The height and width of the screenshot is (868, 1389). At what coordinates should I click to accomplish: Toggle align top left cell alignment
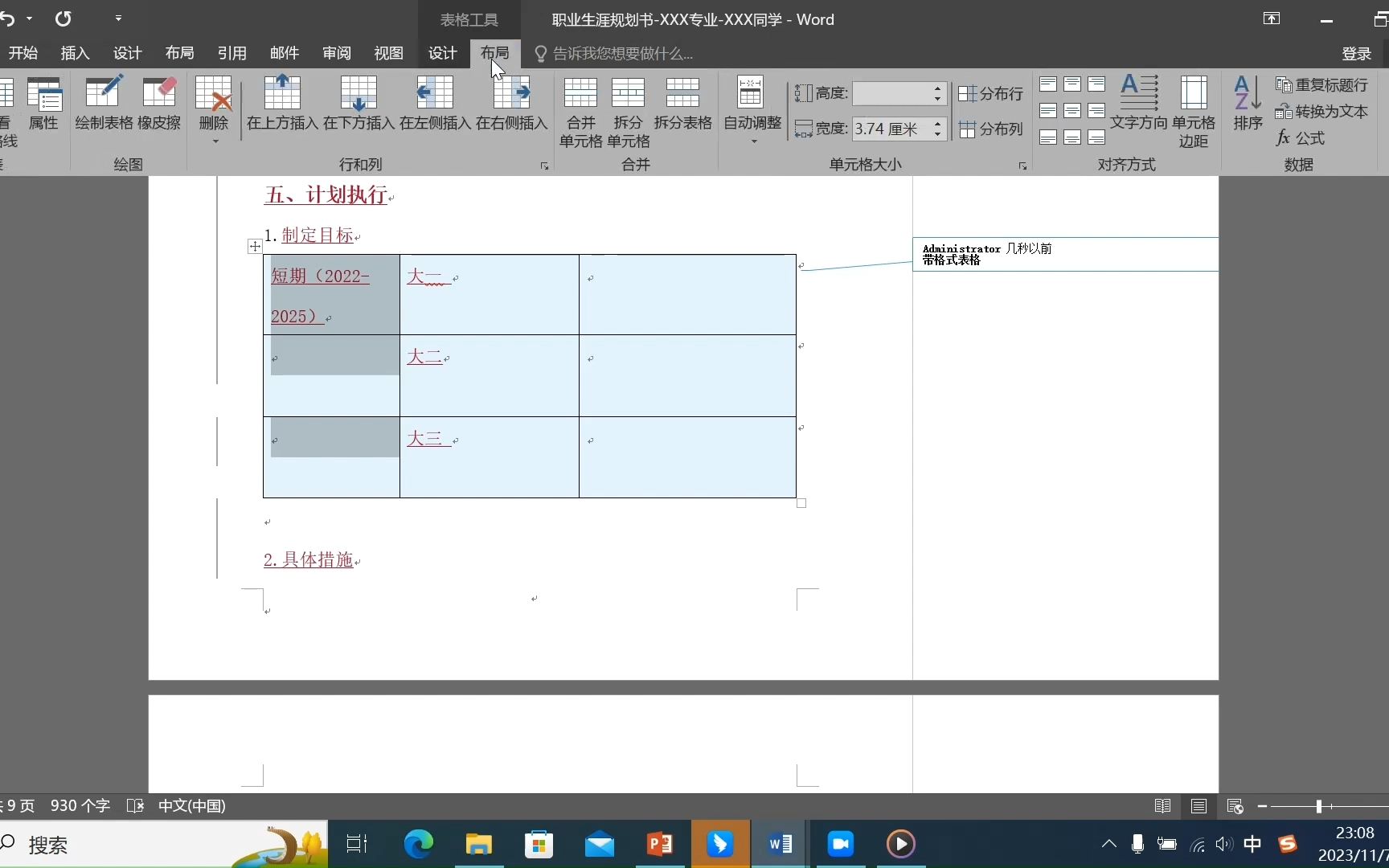click(1048, 84)
